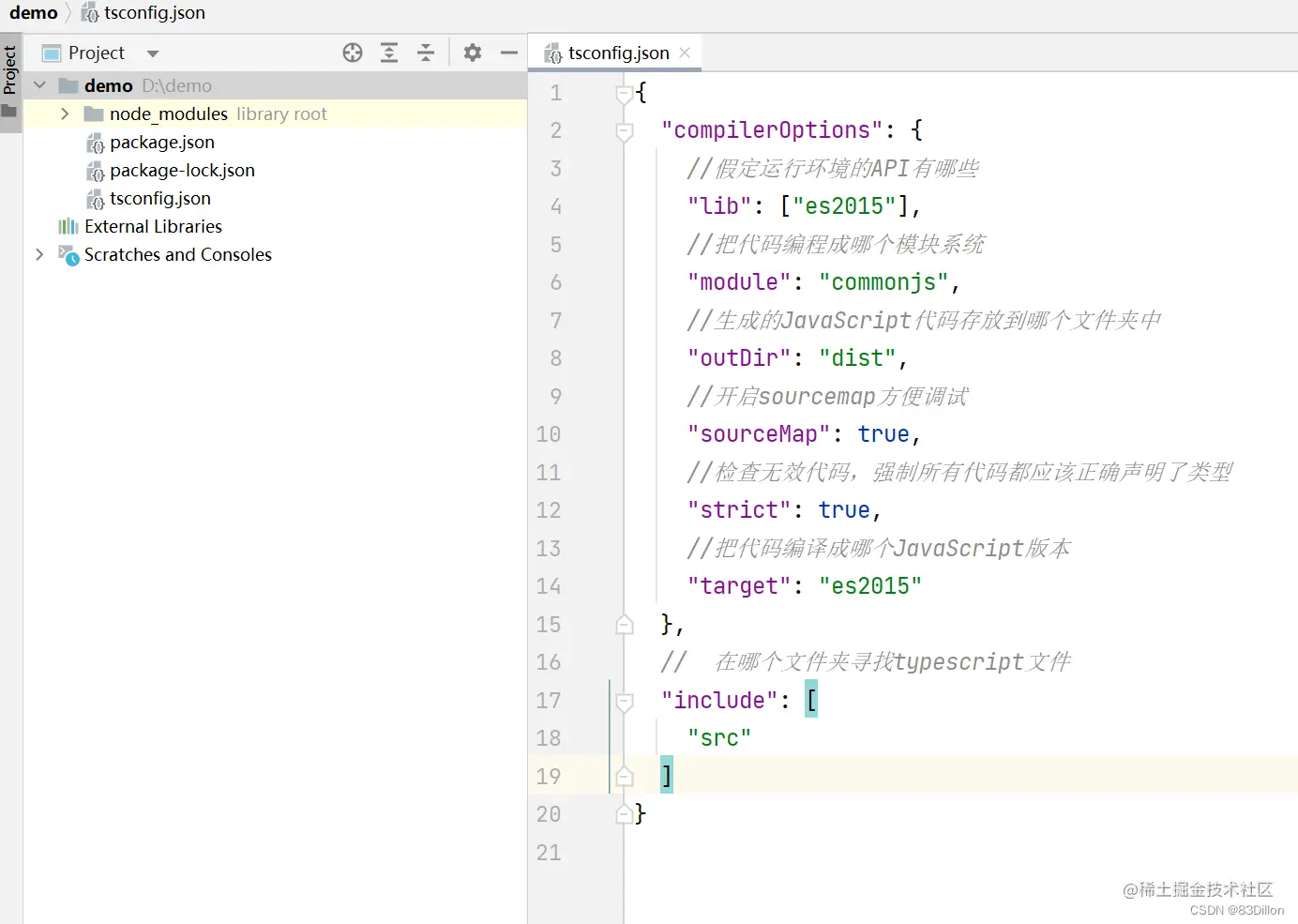The height and width of the screenshot is (924, 1298).
Task: Click the package.json file icon
Action: (x=96, y=143)
